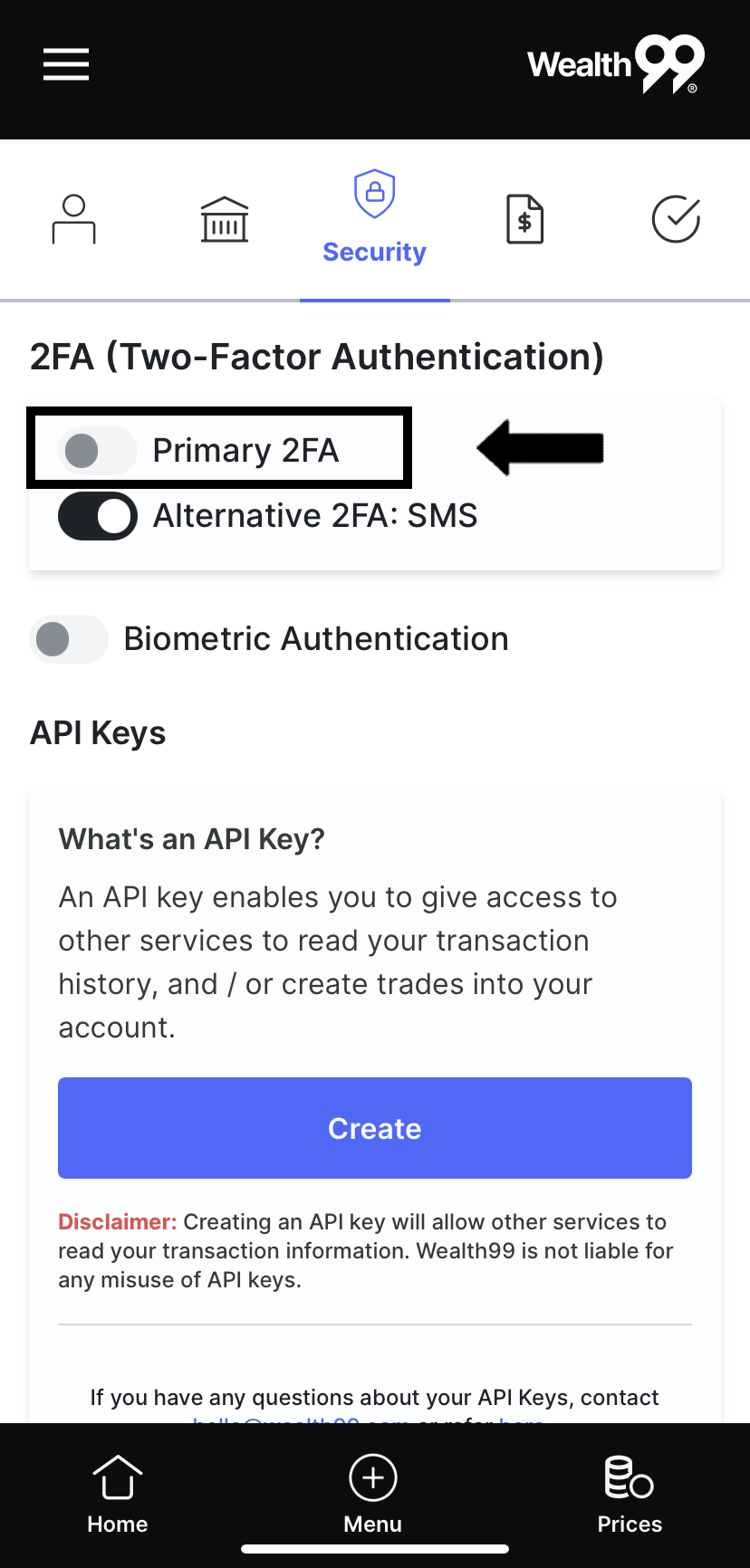Viewport: 750px width, 1568px height.
Task: Open the hamburger navigation menu
Action: pos(65,63)
